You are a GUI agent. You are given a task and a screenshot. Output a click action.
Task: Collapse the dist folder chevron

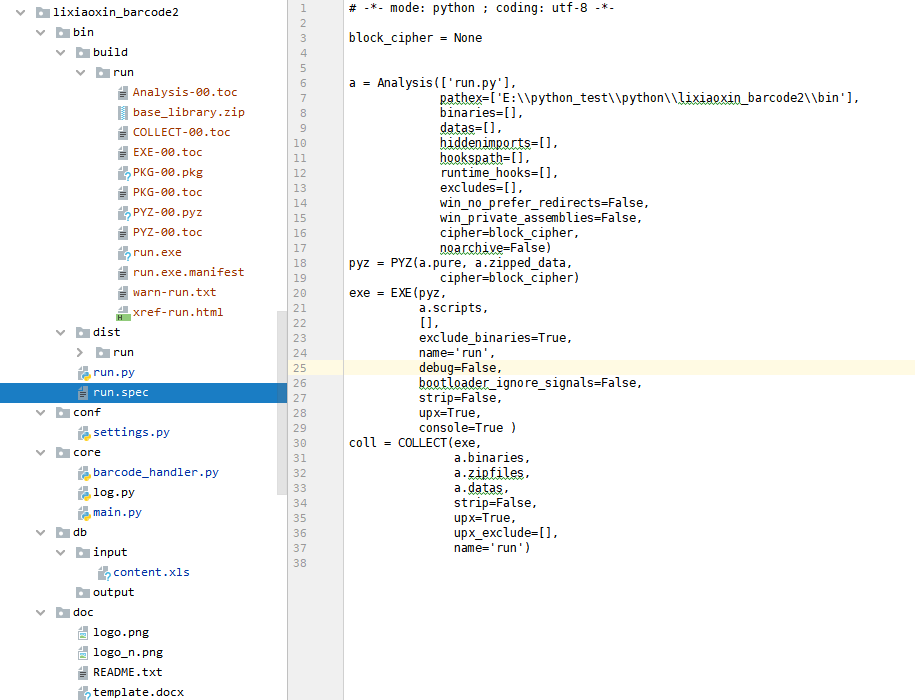61,332
